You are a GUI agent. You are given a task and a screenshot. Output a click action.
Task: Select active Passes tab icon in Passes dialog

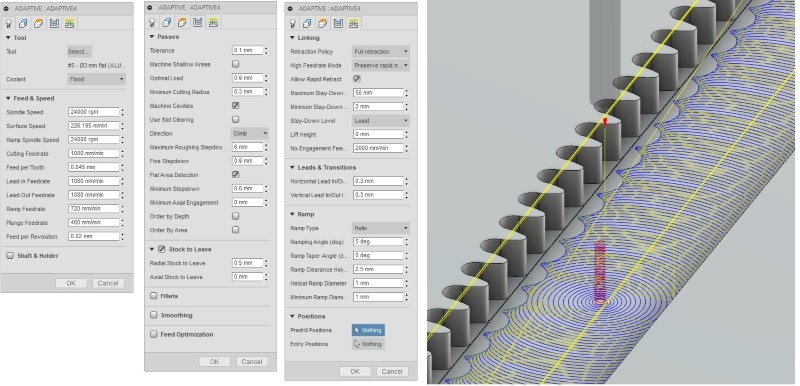pyautogui.click(x=198, y=22)
